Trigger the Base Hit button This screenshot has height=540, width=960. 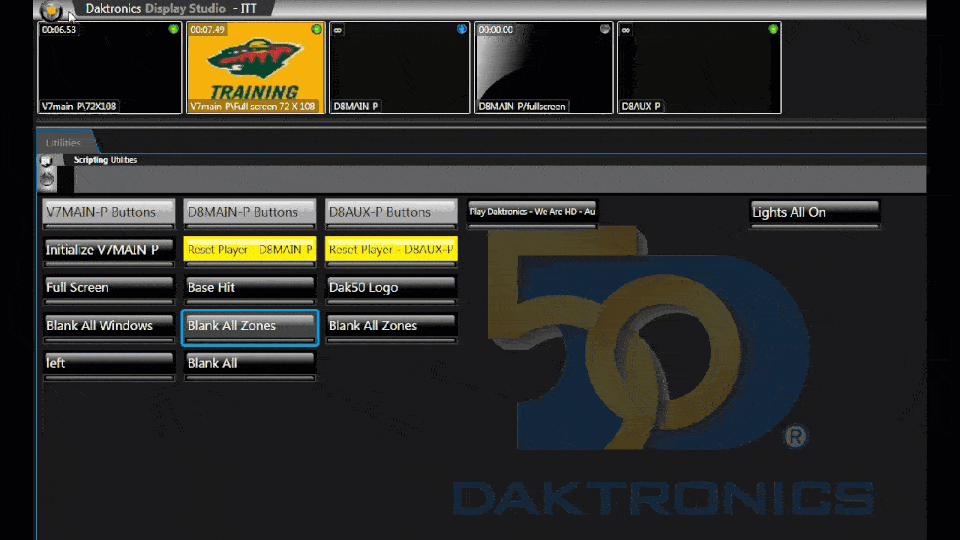coord(250,287)
